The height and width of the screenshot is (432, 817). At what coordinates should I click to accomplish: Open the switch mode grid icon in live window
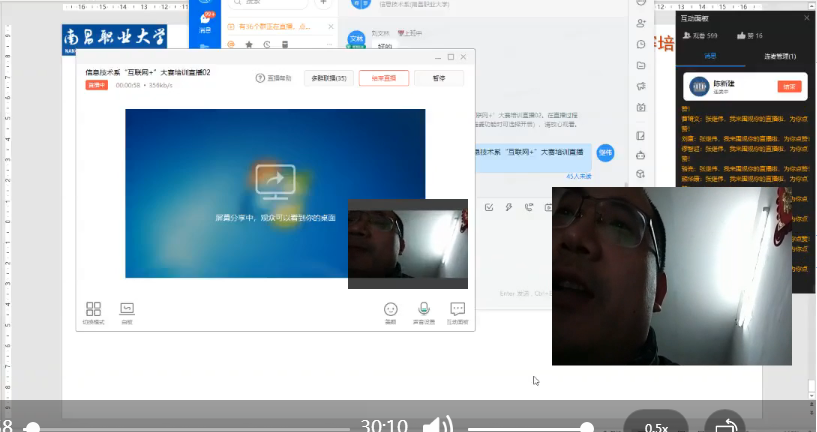pos(93,309)
